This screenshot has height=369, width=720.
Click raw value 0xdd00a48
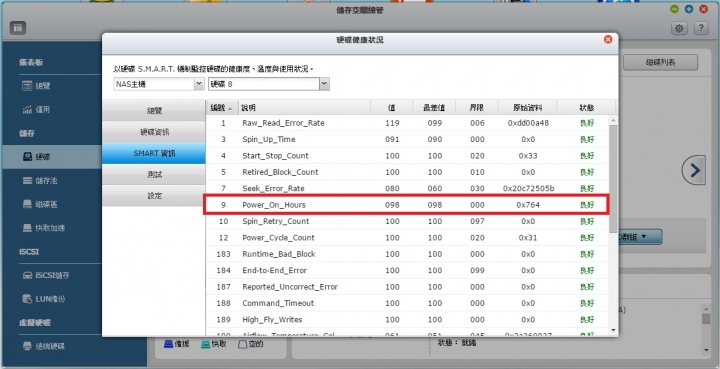[x=528, y=123]
